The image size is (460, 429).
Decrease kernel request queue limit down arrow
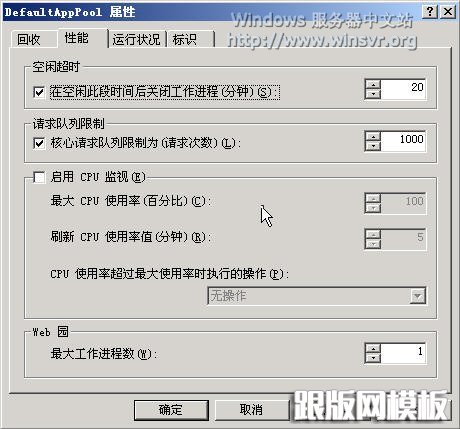[373, 146]
